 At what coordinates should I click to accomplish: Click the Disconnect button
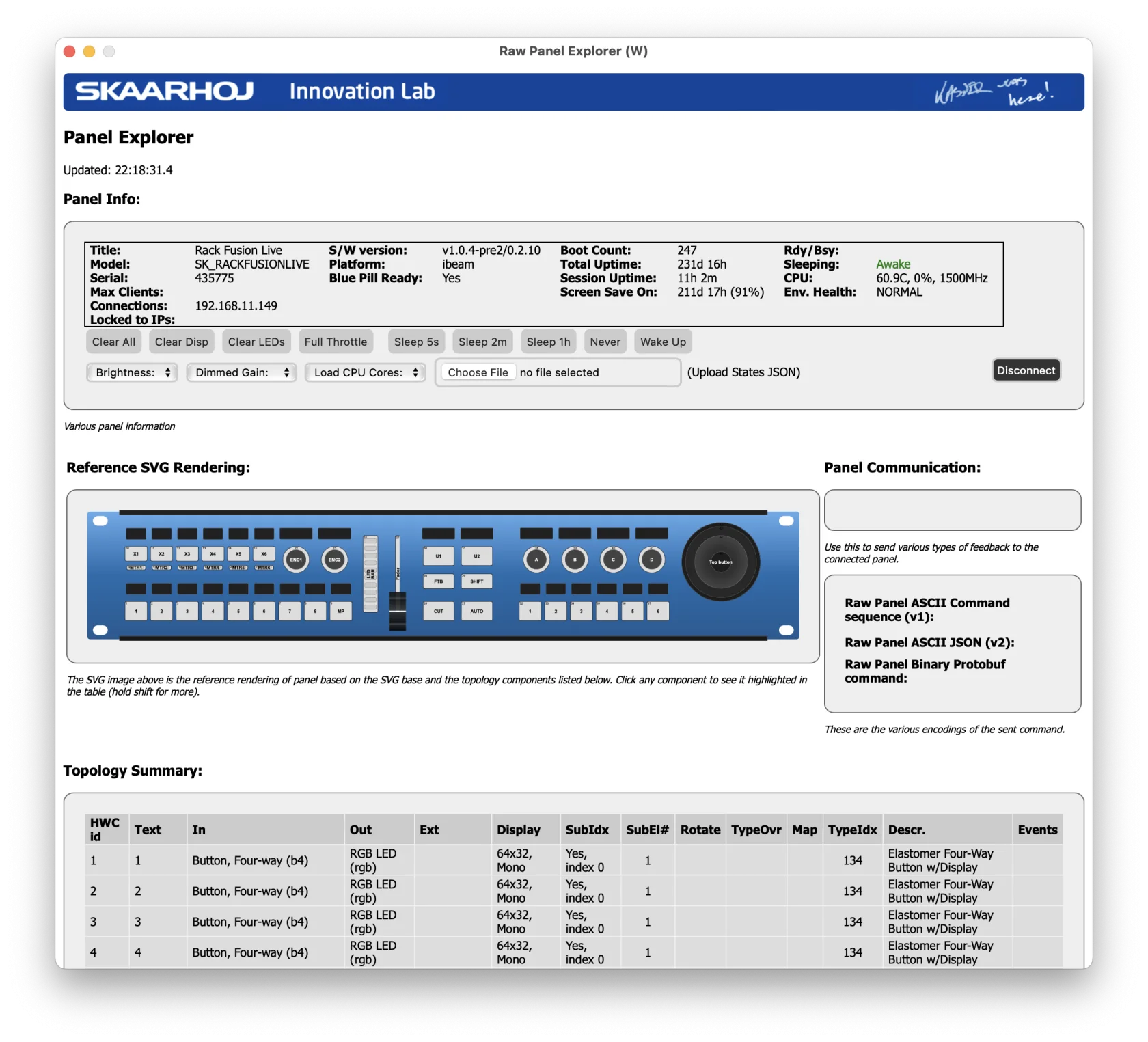pos(1026,370)
